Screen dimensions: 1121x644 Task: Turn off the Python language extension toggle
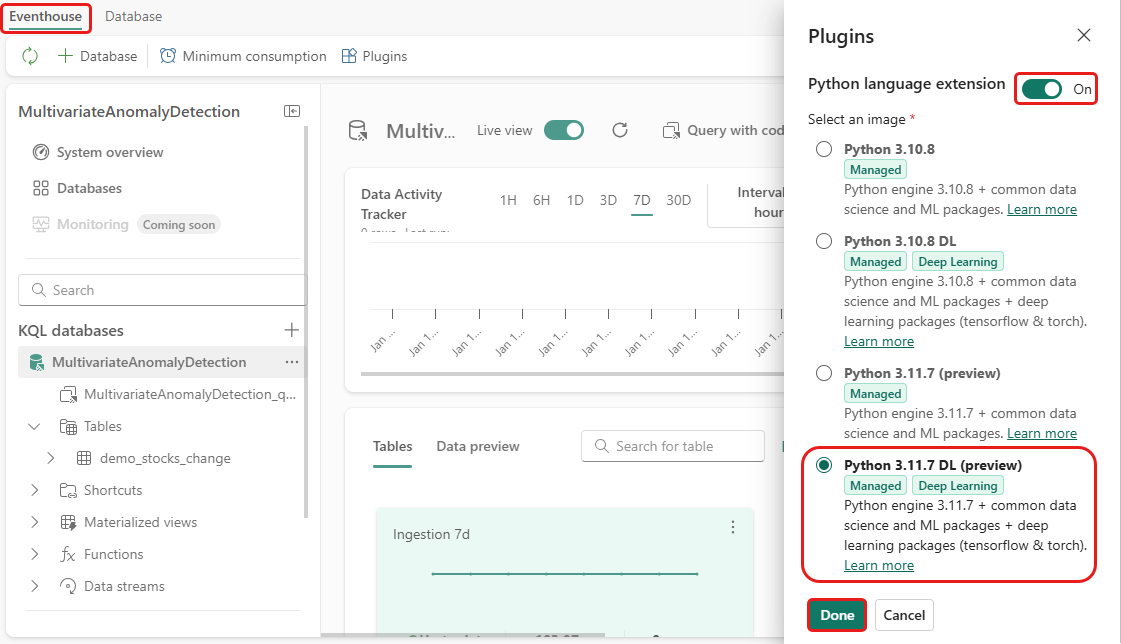pos(1041,89)
